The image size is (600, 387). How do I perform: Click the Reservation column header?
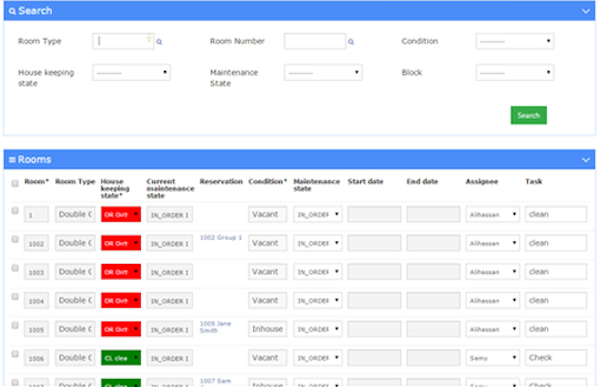[x=221, y=181]
